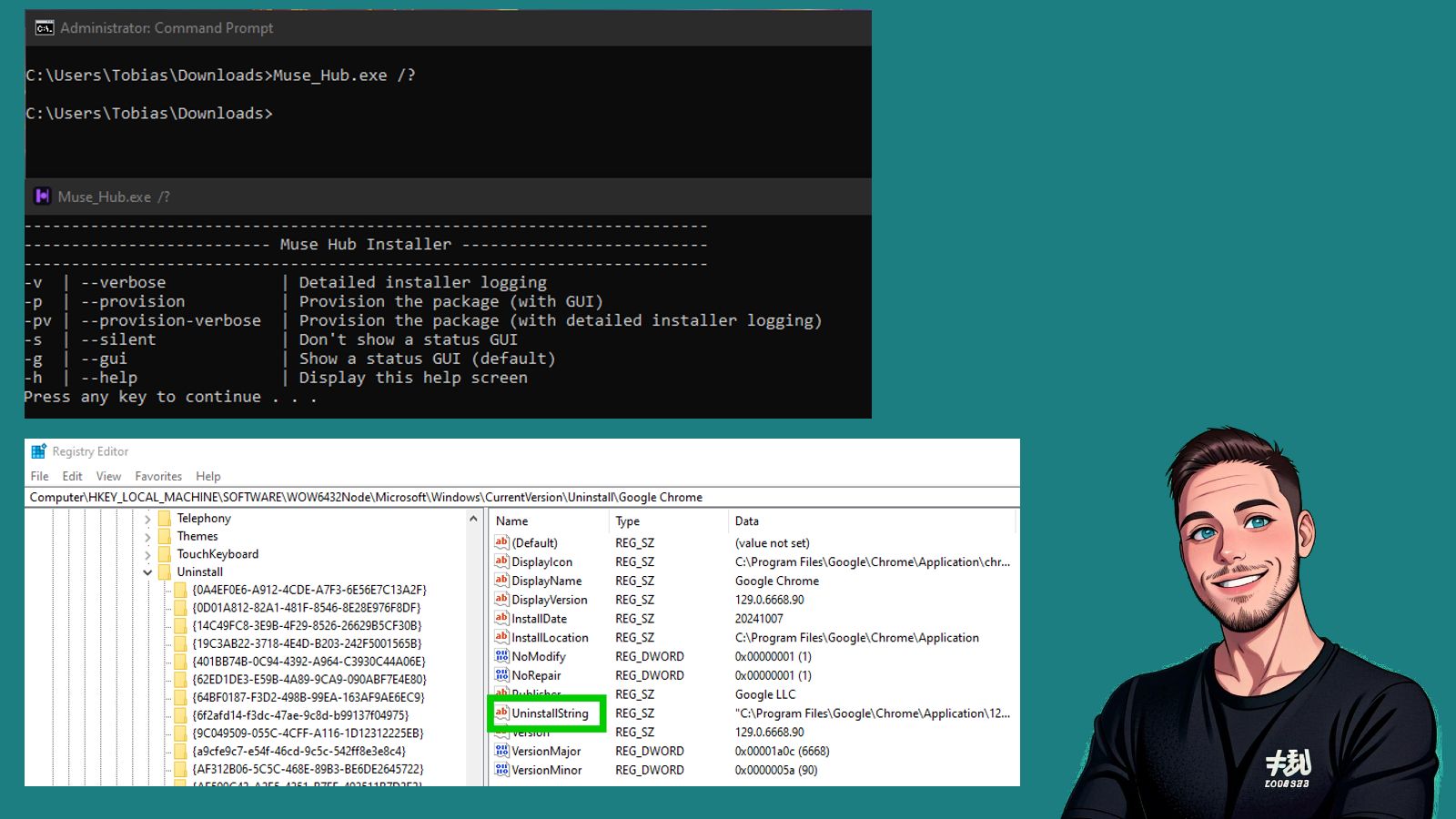
Task: Select the NoModify DWORD value icon
Action: click(501, 656)
